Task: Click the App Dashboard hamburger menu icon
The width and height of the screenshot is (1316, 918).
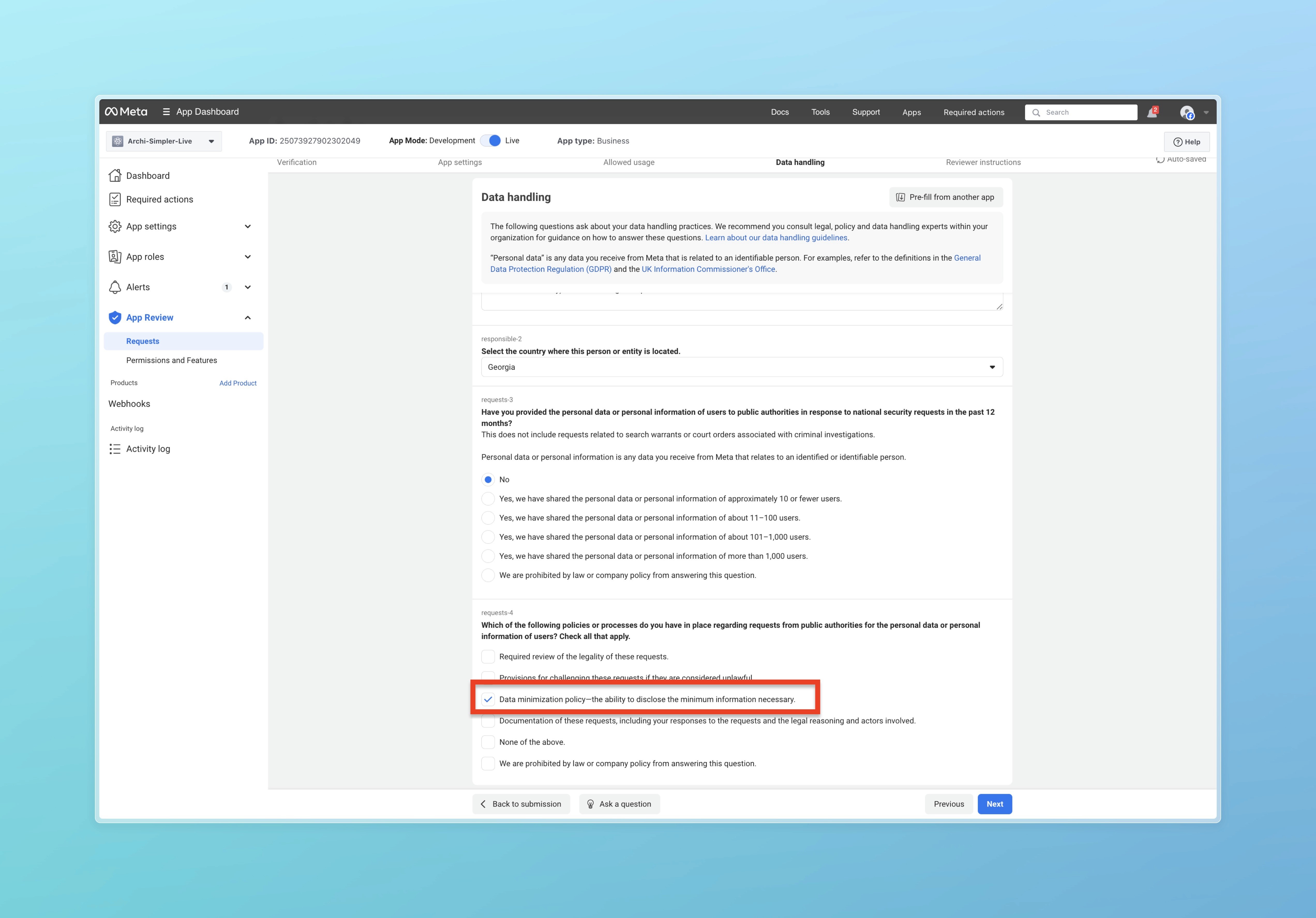Action: 166,112
